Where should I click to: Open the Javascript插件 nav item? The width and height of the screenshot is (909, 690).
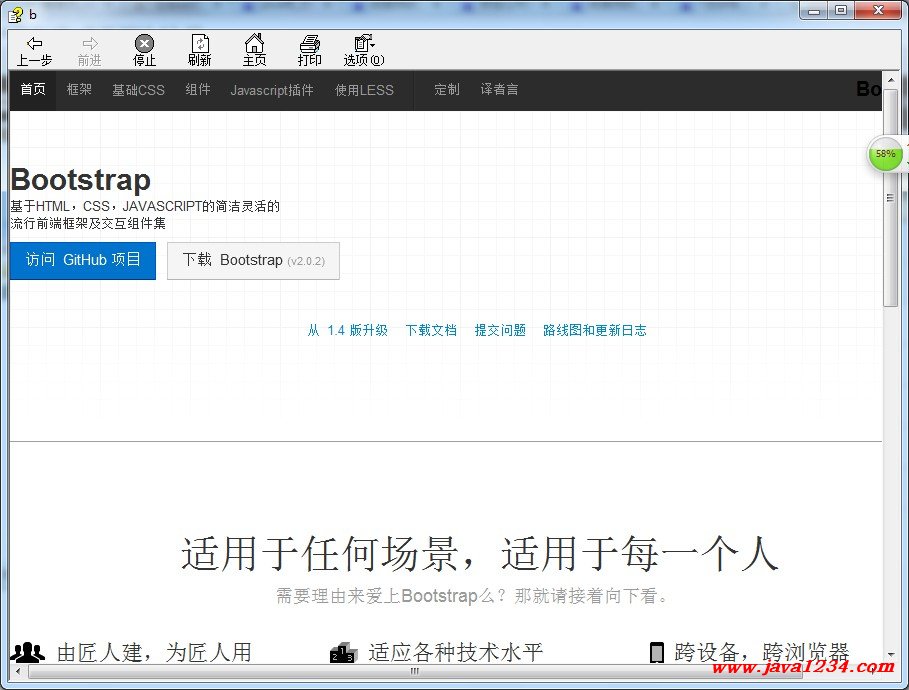coord(272,90)
